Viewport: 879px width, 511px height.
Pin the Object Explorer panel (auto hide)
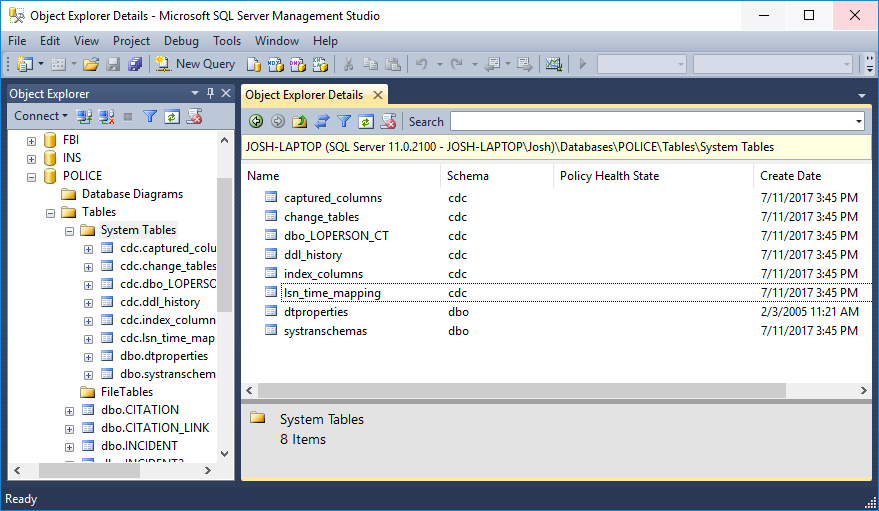(x=210, y=93)
